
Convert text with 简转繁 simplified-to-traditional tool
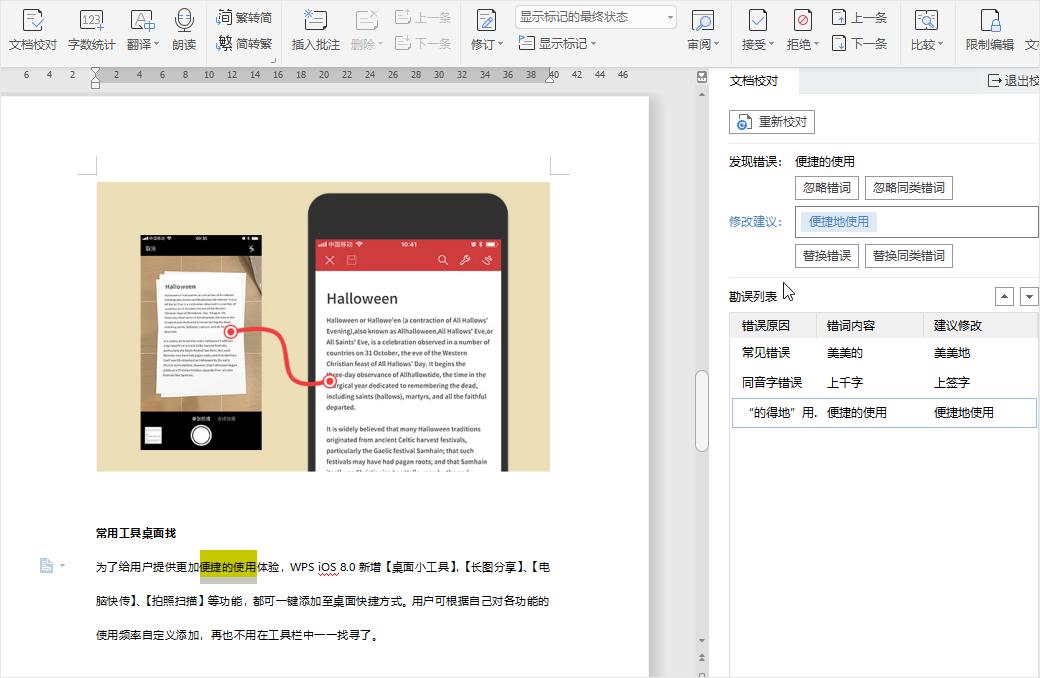pos(247,42)
